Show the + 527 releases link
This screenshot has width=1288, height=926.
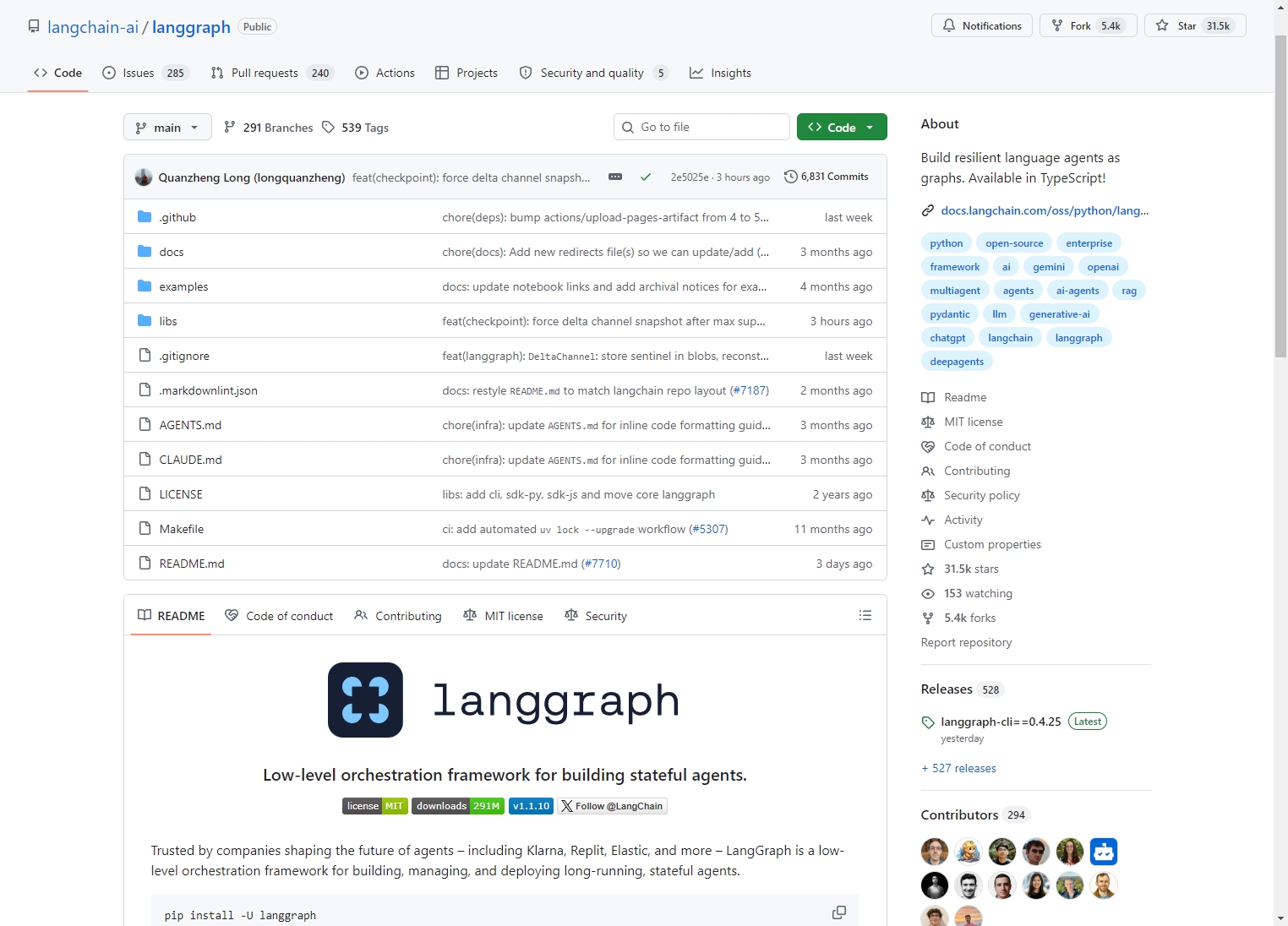pyautogui.click(x=958, y=768)
